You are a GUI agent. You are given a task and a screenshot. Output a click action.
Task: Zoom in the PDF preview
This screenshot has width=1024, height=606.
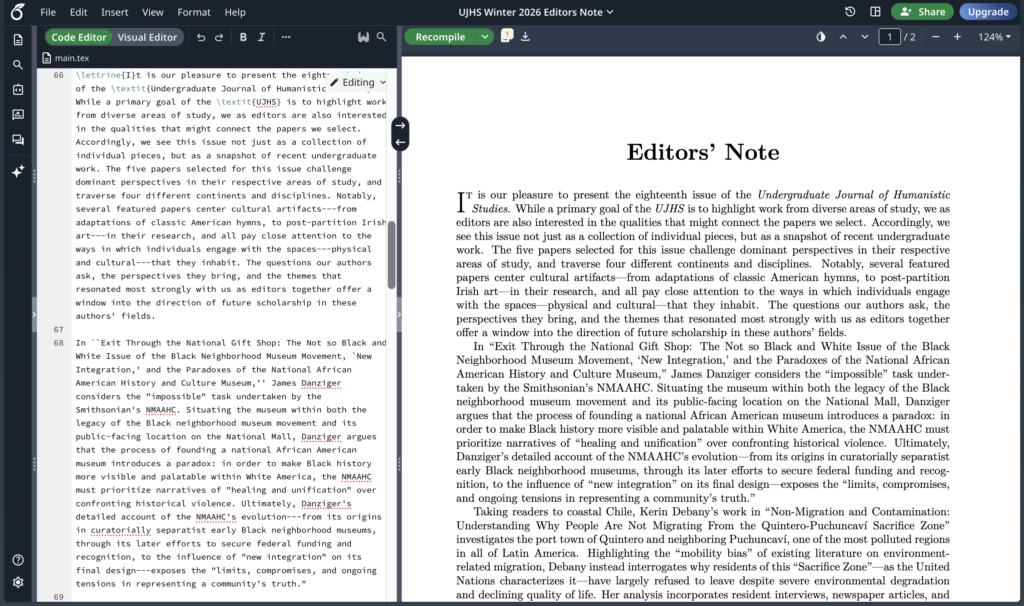[x=957, y=37]
